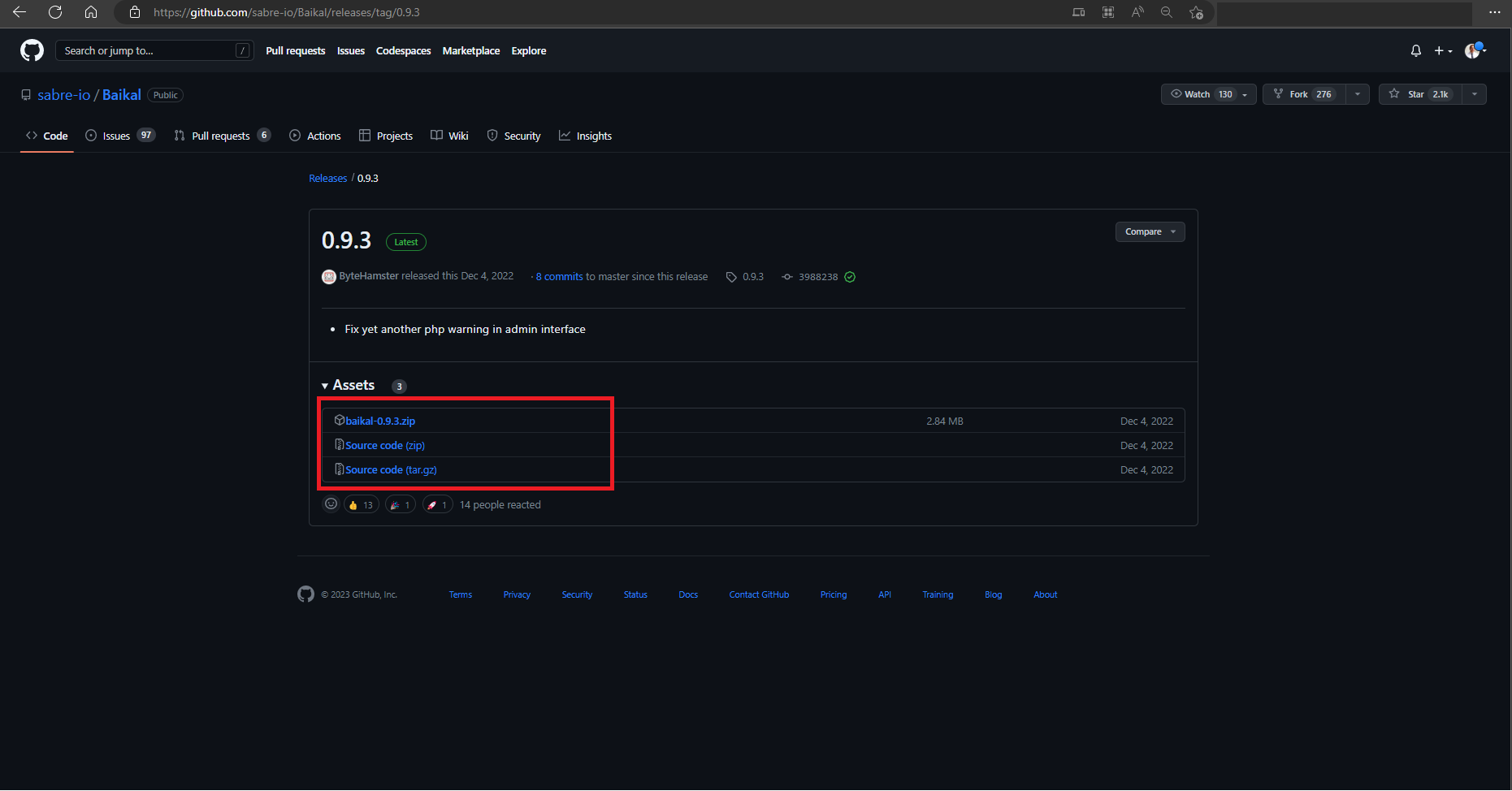Reload the page with the refresh icon
This screenshot has width=1512, height=791.
click(x=55, y=12)
